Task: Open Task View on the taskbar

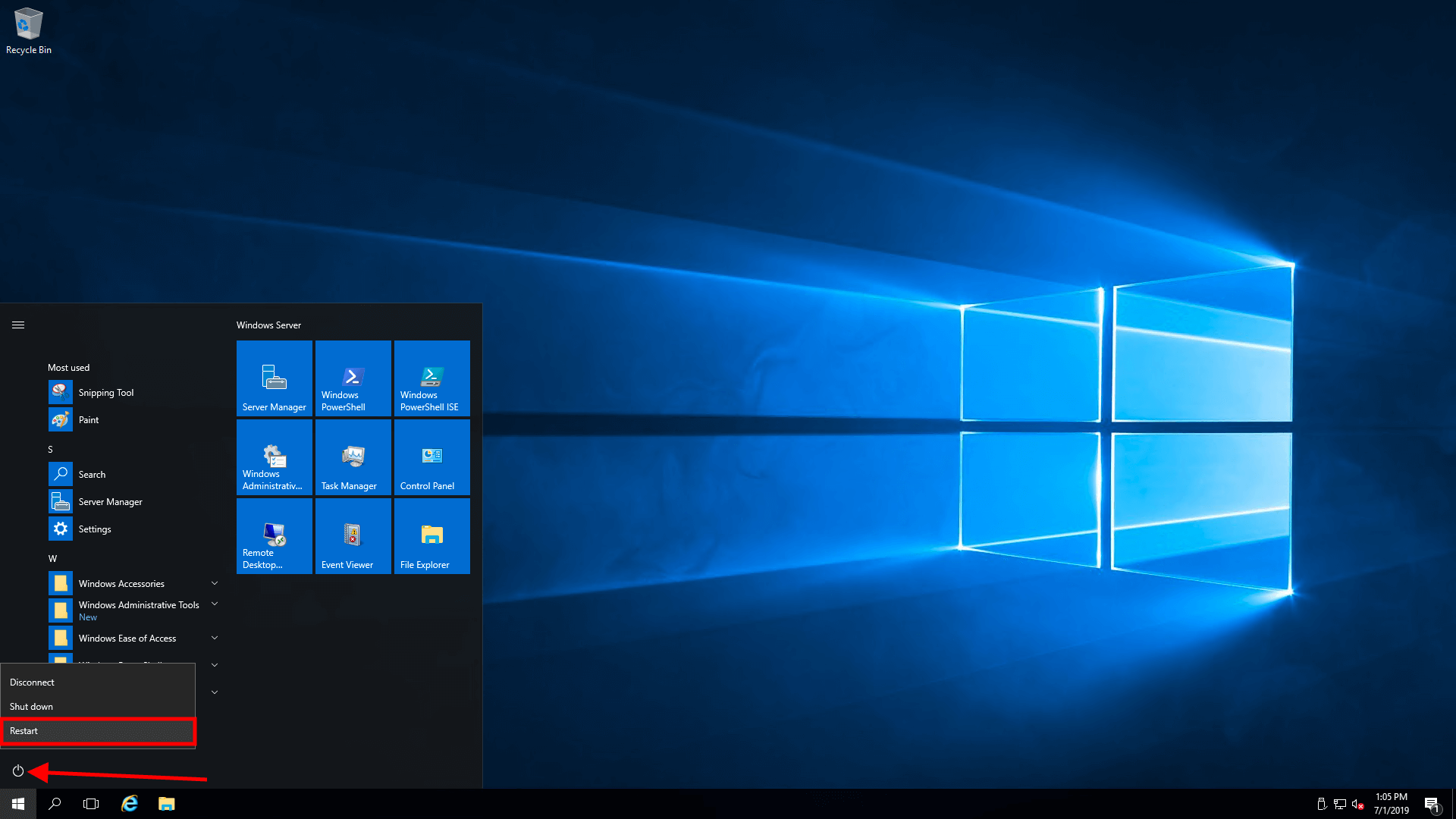Action: click(91, 804)
